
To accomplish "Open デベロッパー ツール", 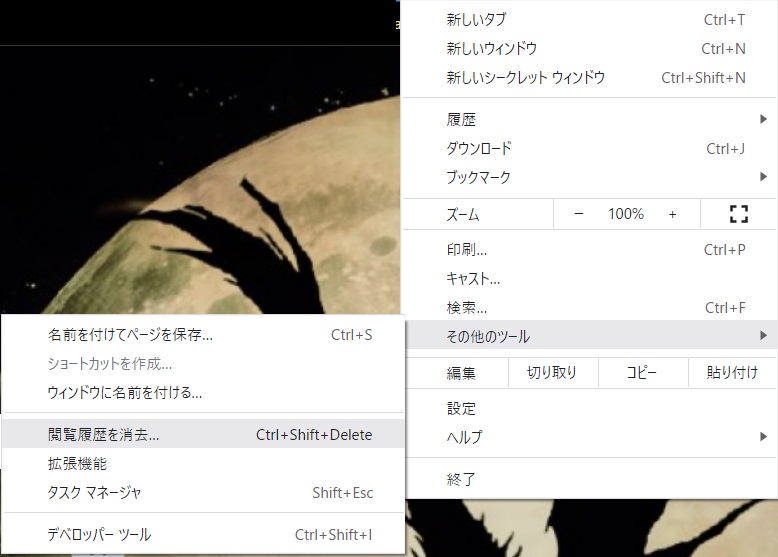I will [203, 535].
